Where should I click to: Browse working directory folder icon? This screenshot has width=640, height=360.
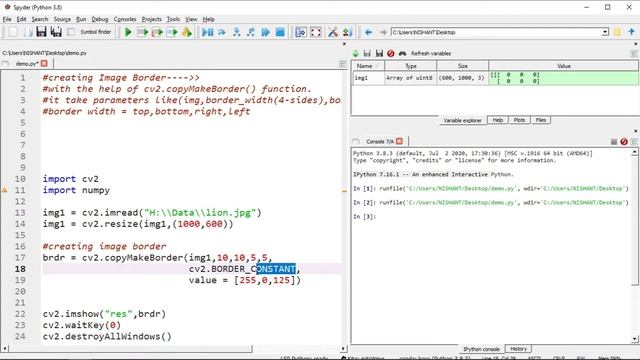tap(617, 32)
